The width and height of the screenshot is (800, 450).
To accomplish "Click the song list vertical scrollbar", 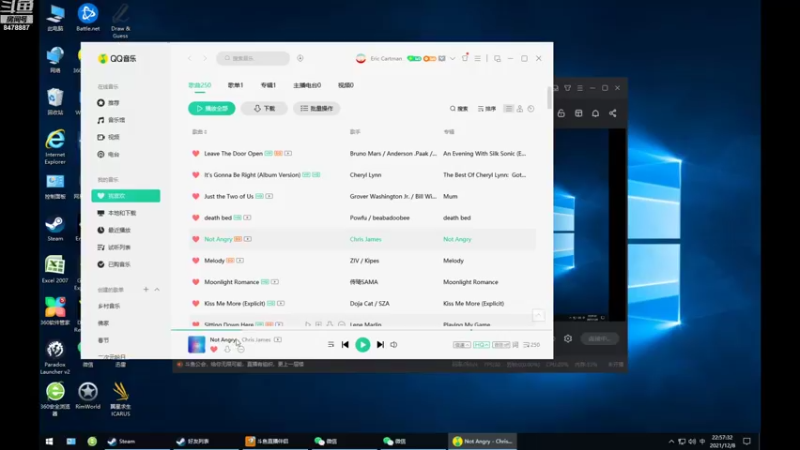I will tap(549, 97).
